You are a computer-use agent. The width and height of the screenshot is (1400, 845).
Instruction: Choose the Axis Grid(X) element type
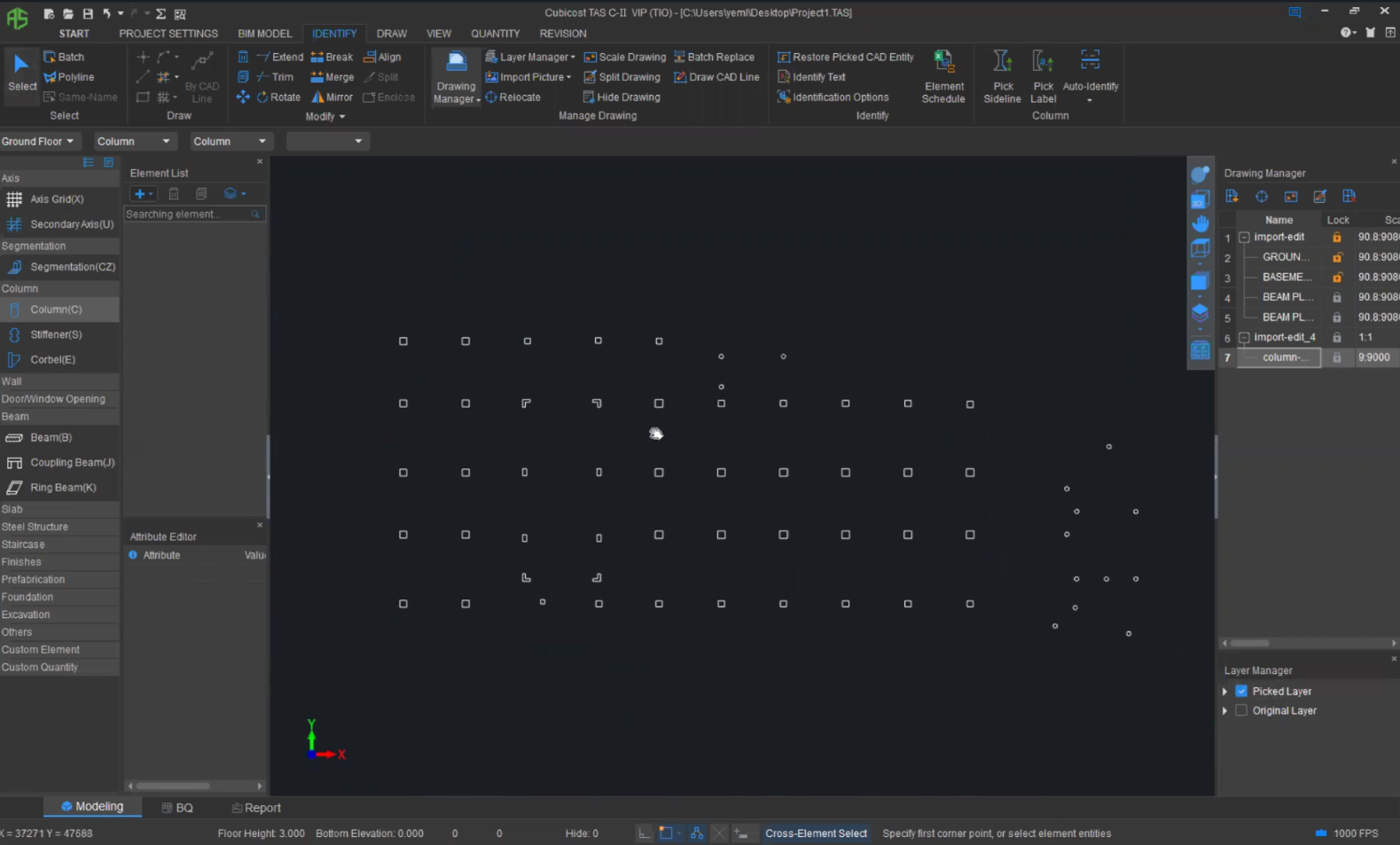pos(56,200)
